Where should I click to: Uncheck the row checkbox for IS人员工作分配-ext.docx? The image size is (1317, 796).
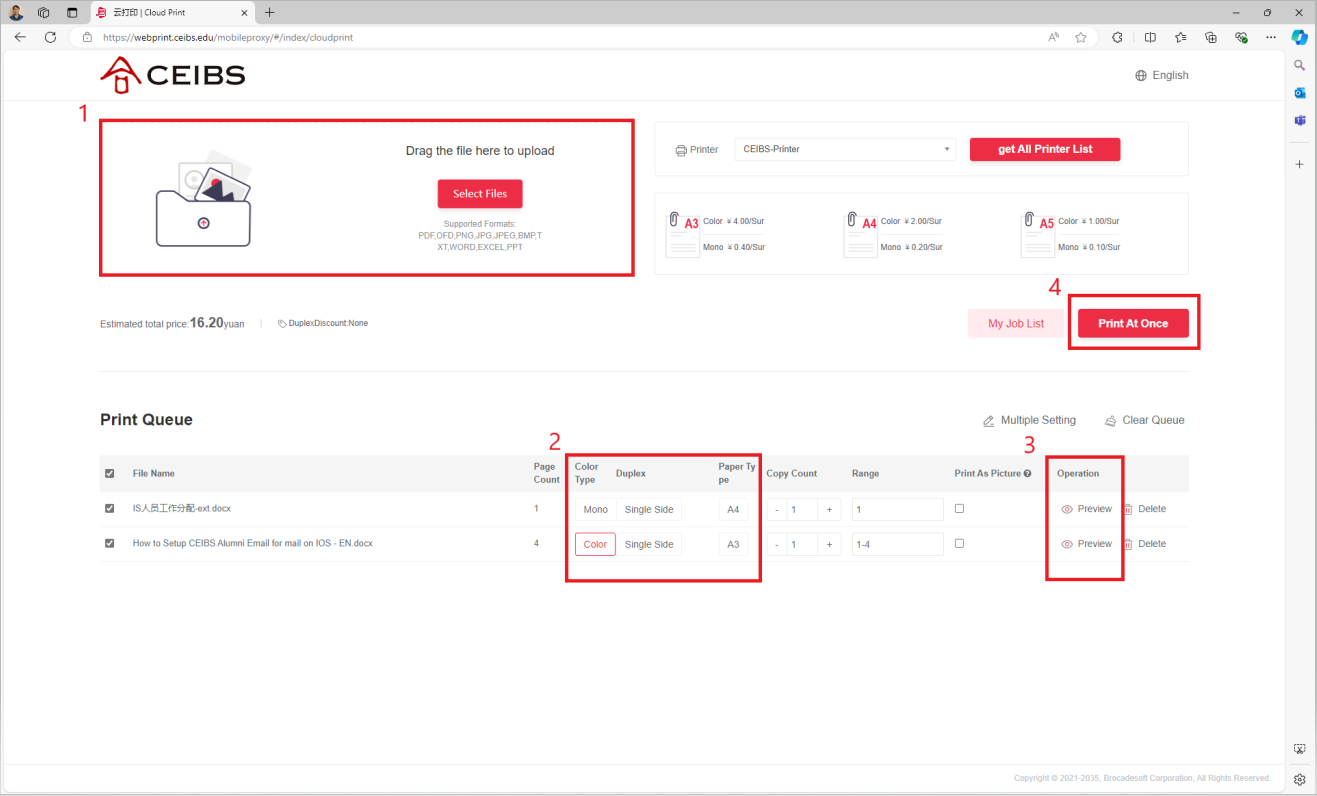tap(109, 508)
